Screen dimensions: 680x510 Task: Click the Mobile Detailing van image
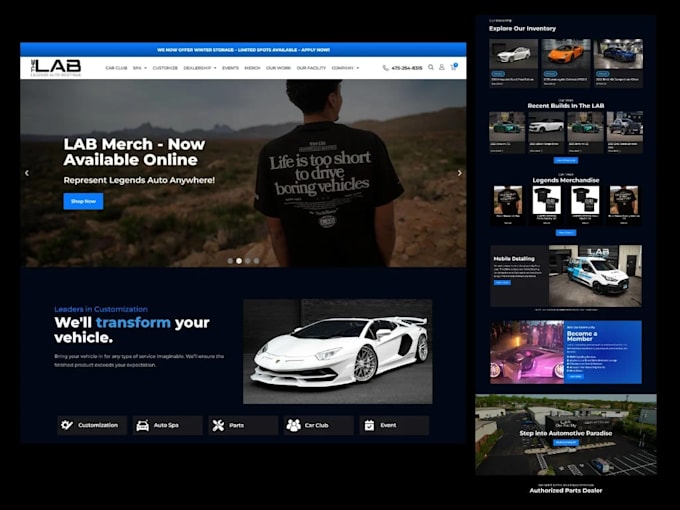595,276
